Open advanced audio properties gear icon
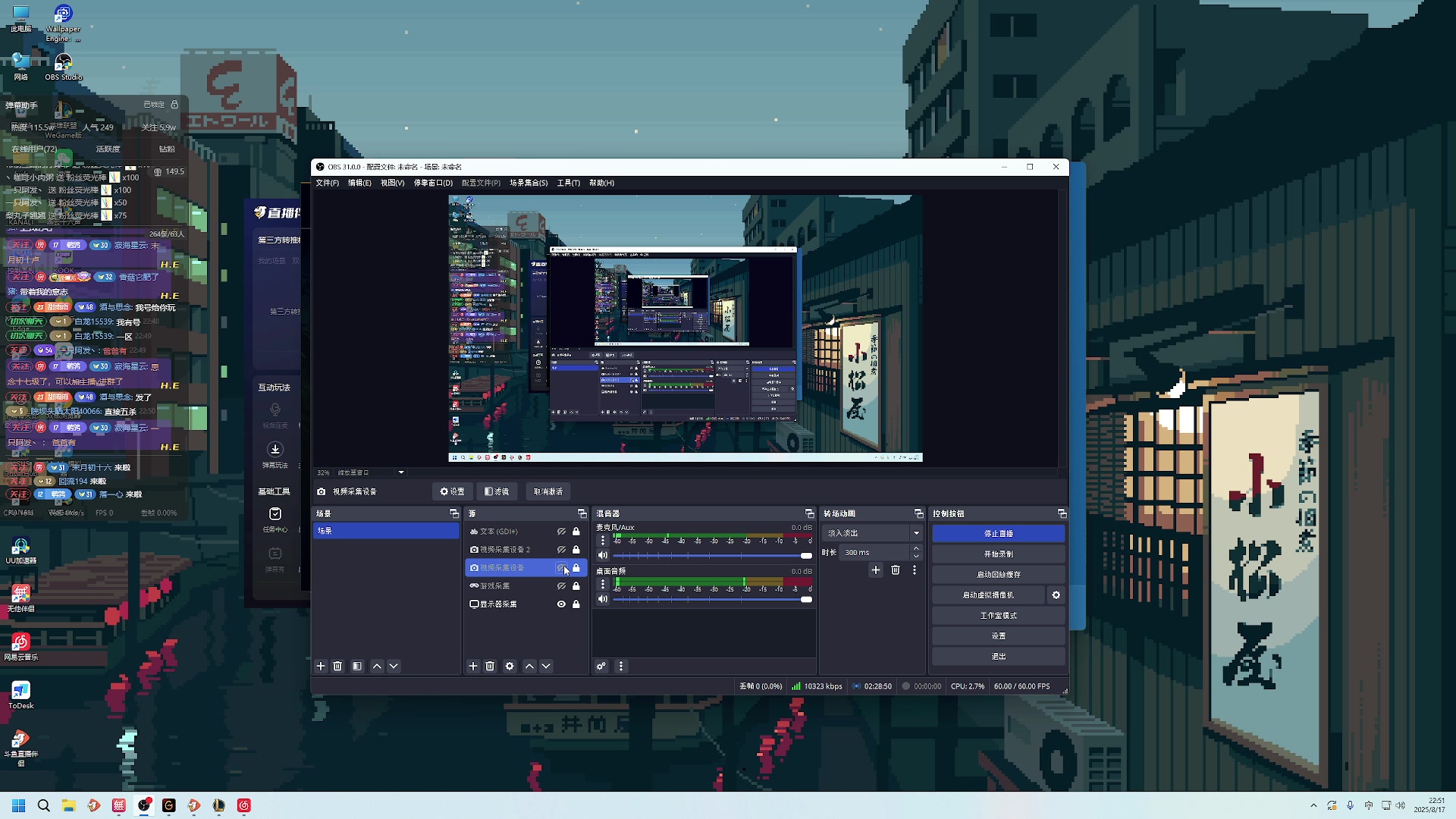Screen dimensions: 1456x819 point(601,667)
